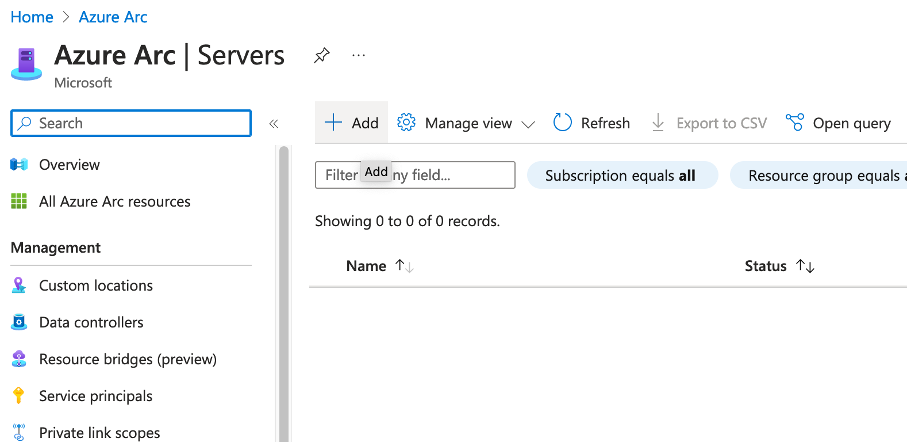Click the Data controllers icon
This screenshot has height=442, width=908.
19,322
